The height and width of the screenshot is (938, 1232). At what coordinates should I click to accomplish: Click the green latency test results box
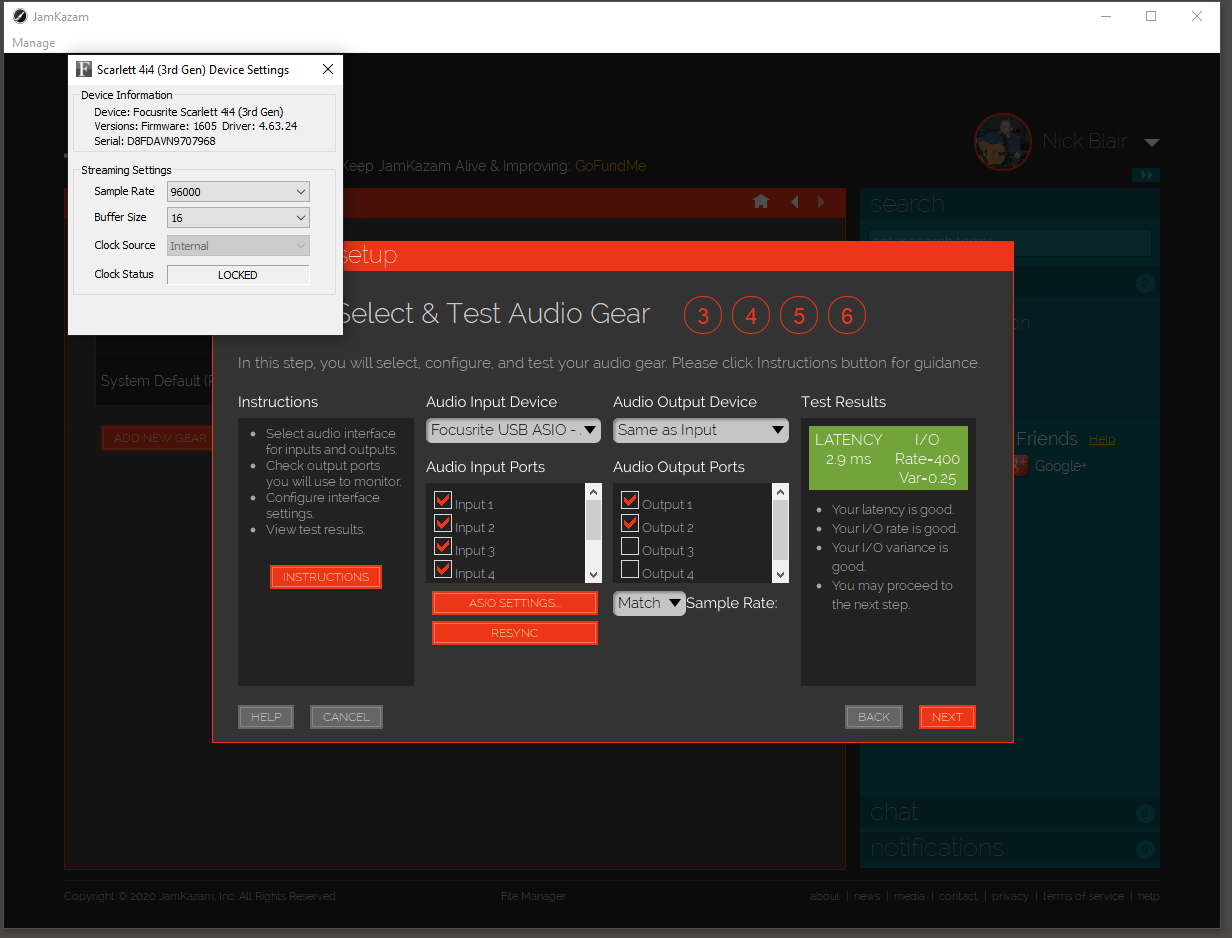888,458
